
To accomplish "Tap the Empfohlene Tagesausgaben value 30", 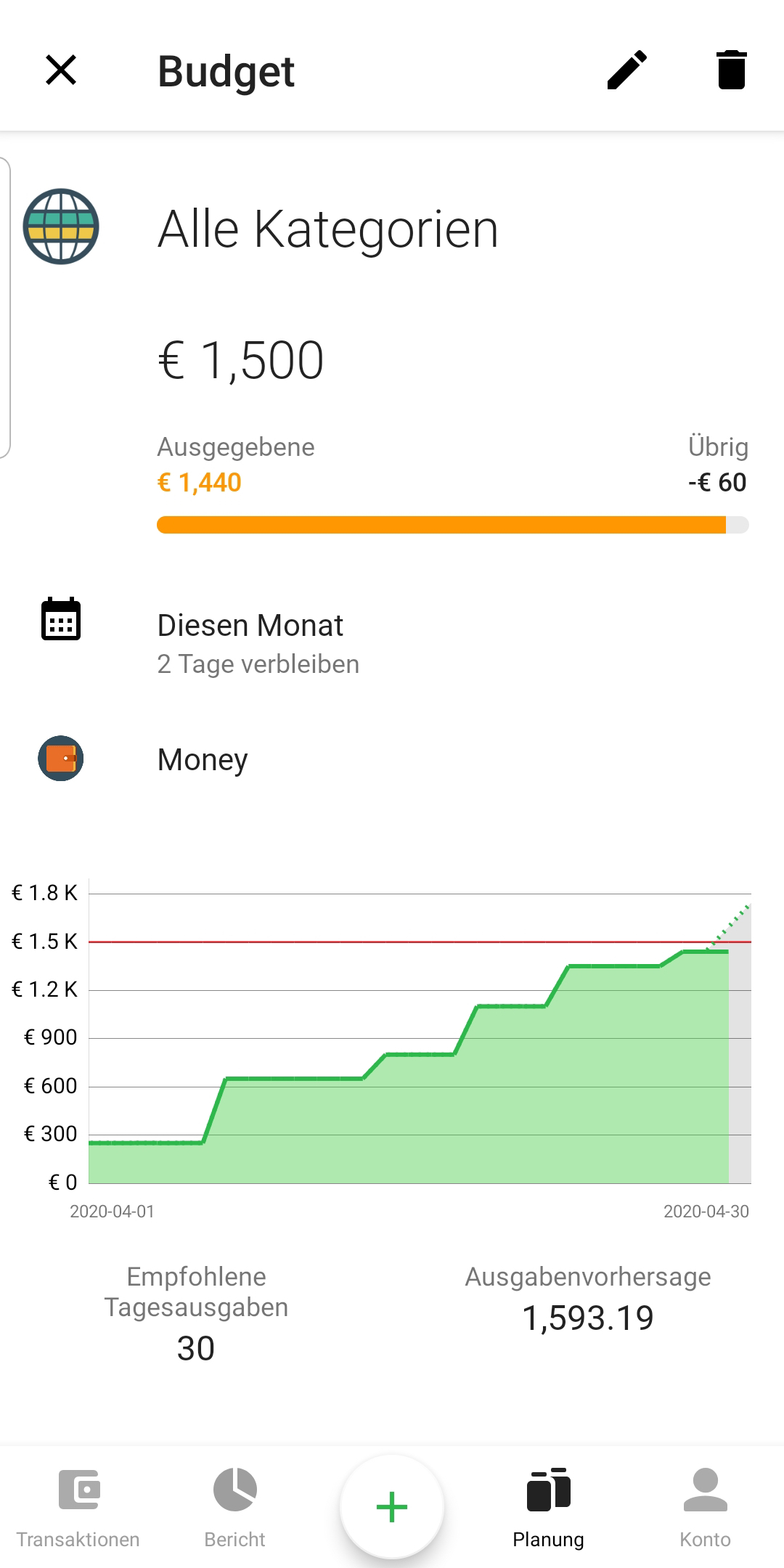I will pyautogui.click(x=196, y=1349).
